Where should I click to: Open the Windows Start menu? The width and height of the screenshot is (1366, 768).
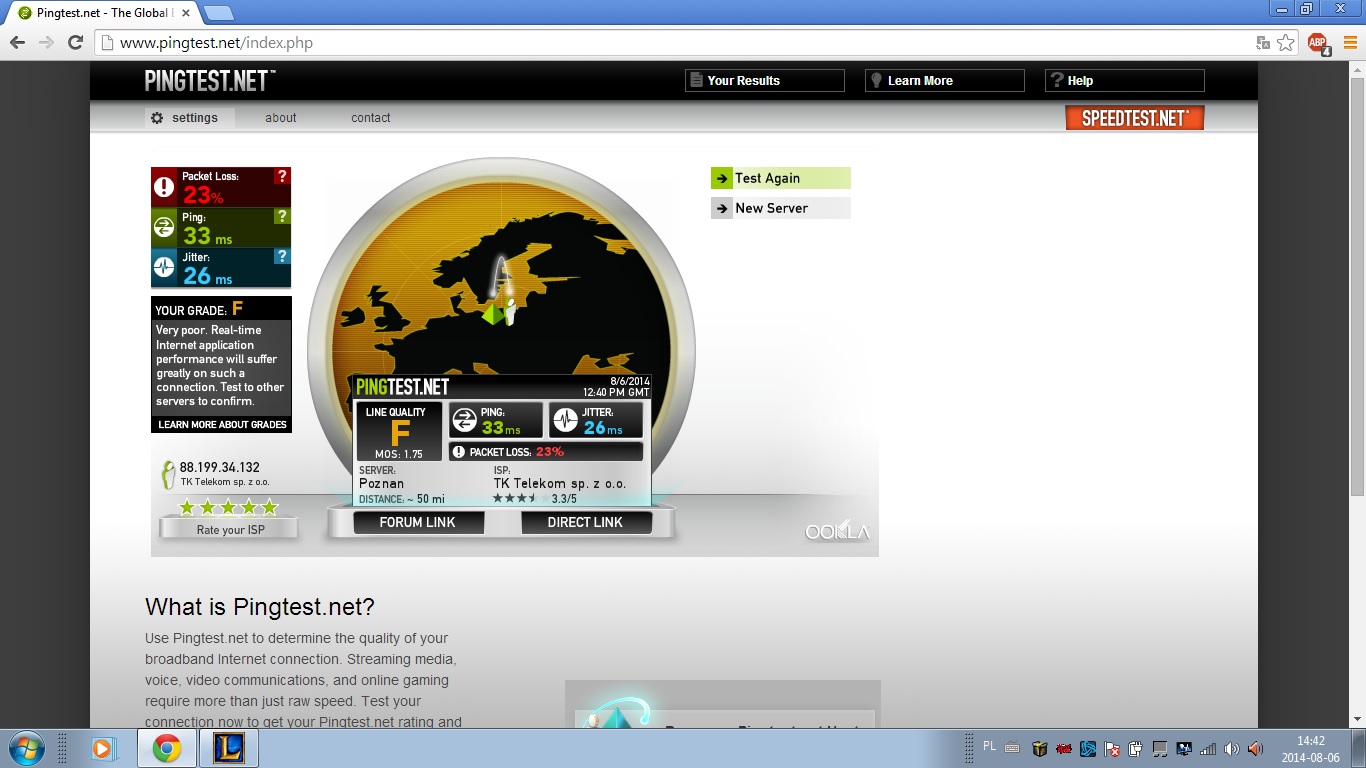pyautogui.click(x=26, y=748)
